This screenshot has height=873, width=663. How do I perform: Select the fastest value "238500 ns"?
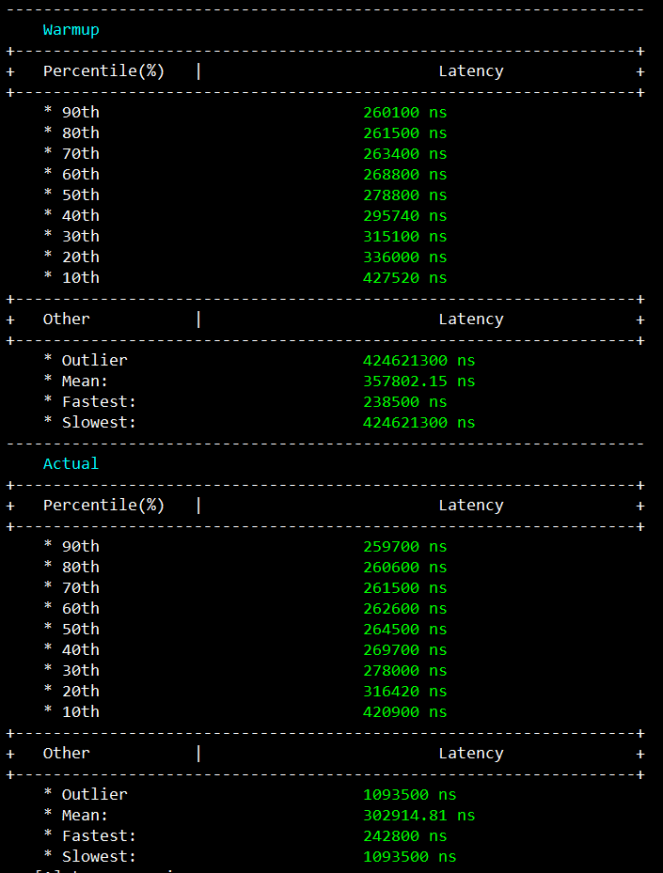(405, 401)
